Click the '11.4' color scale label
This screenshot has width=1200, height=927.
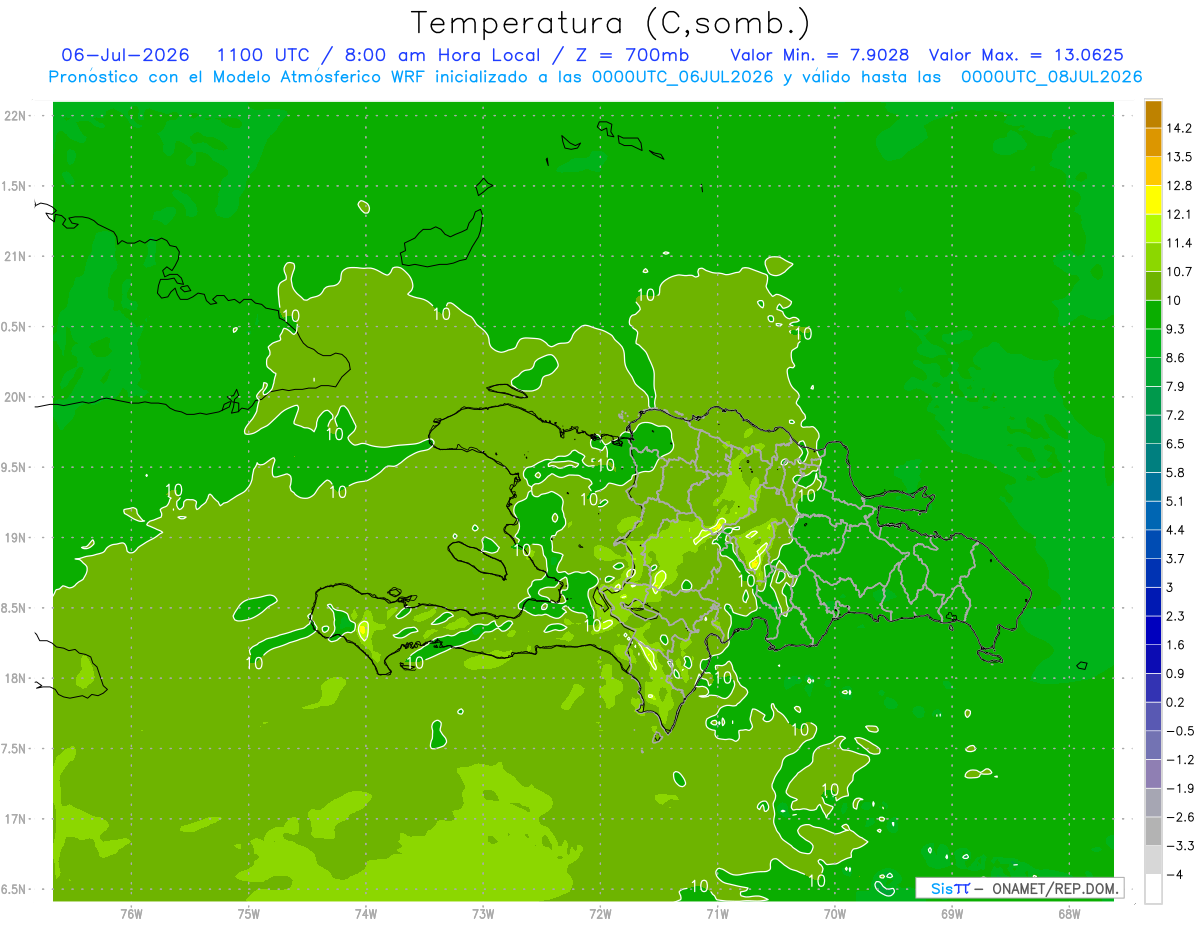point(1179,243)
